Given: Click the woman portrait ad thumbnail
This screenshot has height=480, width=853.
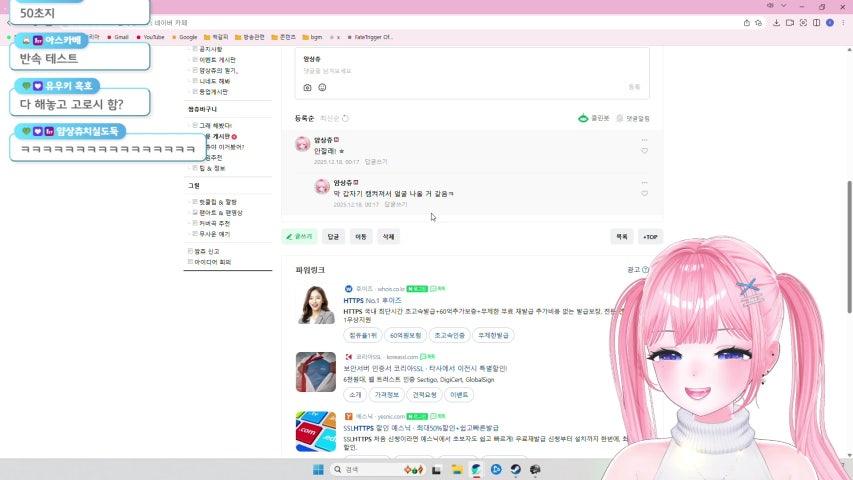Looking at the screenshot, I should click(316, 305).
